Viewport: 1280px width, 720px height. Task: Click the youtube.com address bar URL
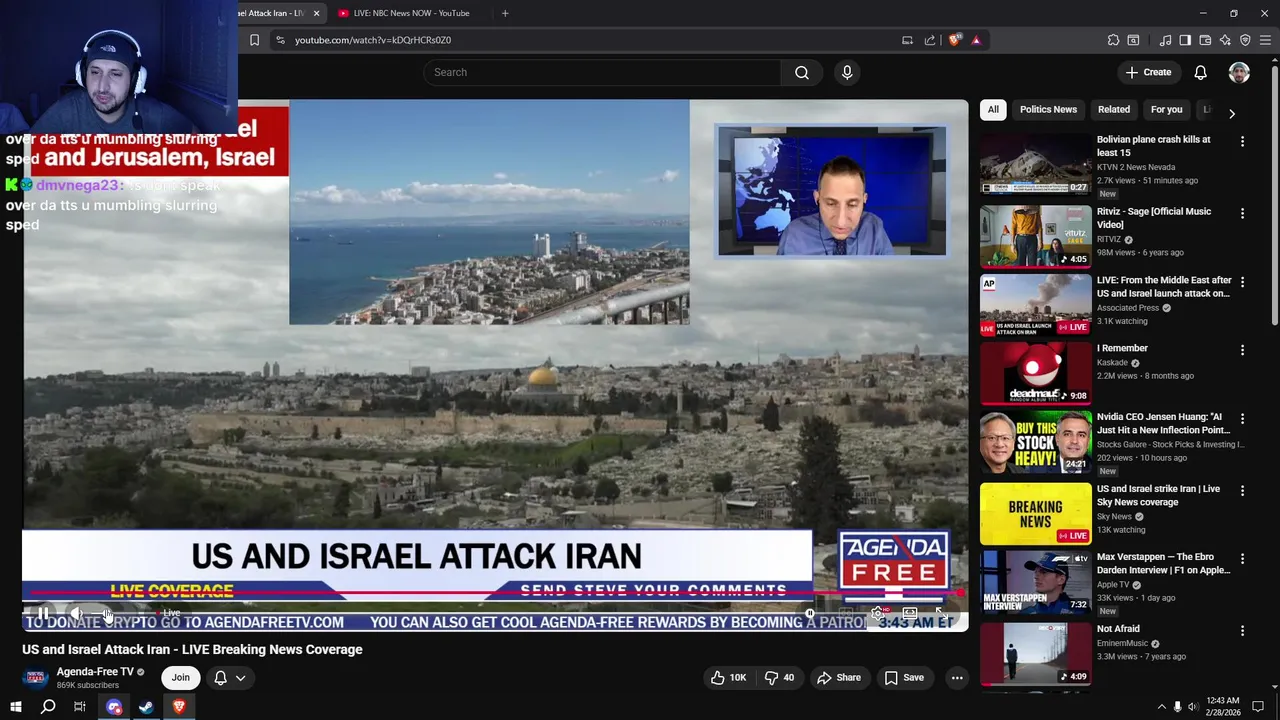[x=373, y=40]
